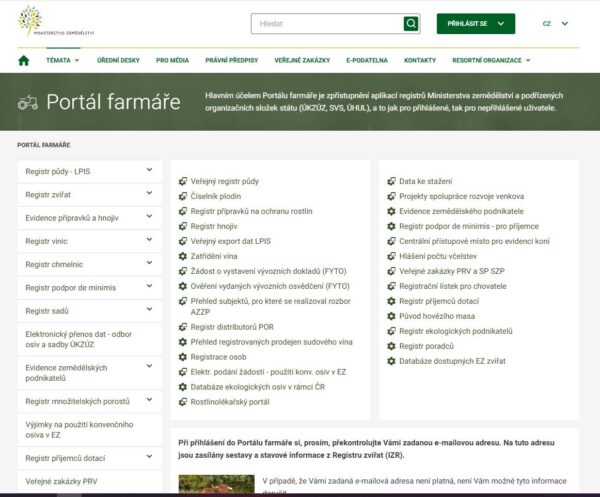The image size is (600, 497).
Task: Click icon beside Registr ekologických podnikatelů
Action: [x=391, y=331]
